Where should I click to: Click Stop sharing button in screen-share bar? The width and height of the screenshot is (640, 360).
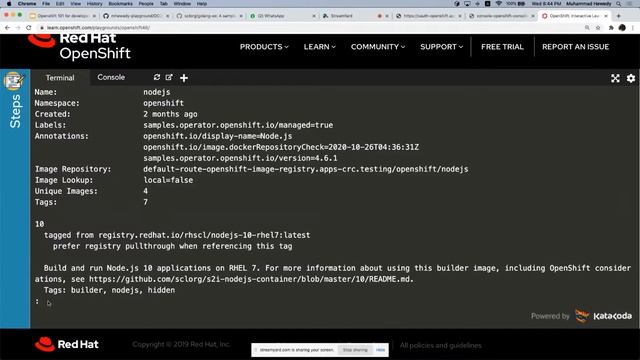(x=355, y=350)
